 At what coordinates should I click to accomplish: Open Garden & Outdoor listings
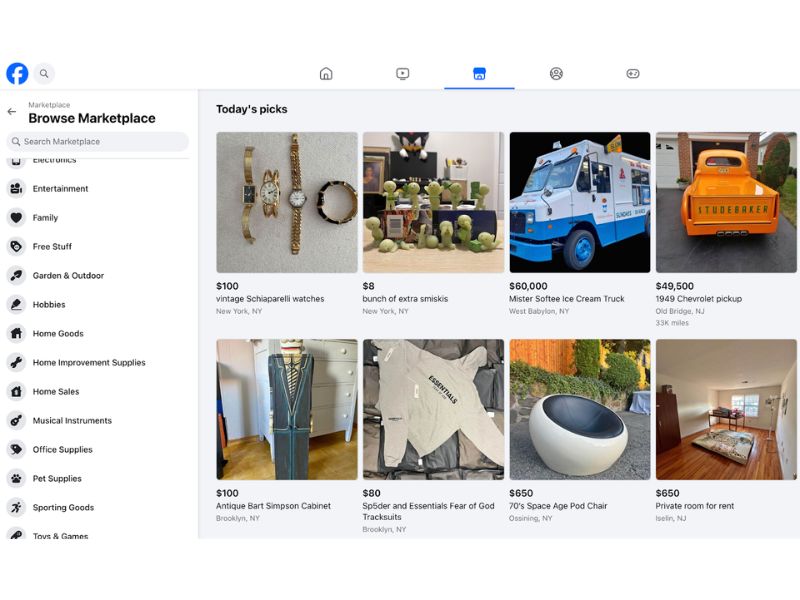(68, 276)
